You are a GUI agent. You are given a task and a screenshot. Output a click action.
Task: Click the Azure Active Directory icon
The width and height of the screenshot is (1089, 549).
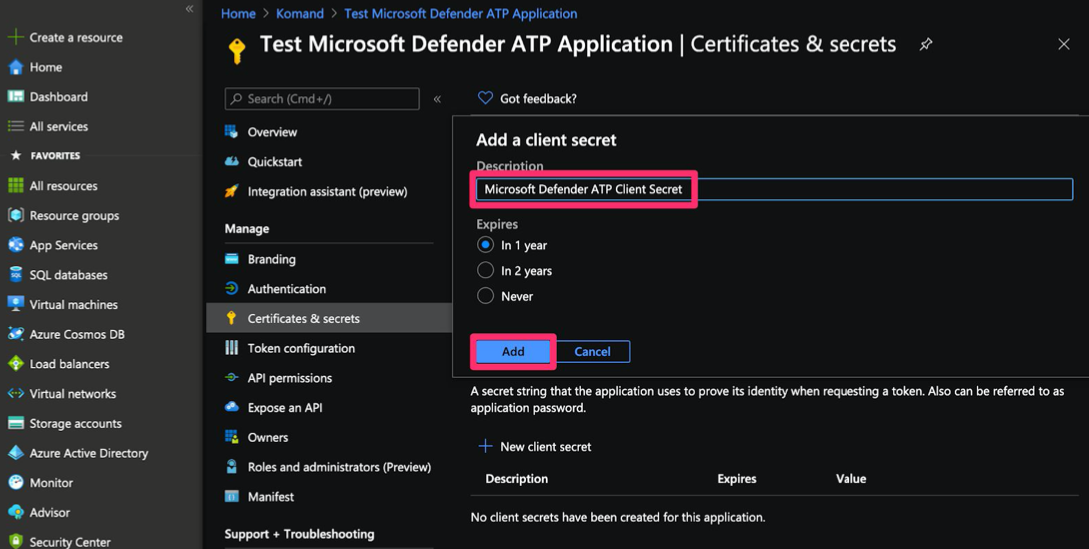point(15,453)
